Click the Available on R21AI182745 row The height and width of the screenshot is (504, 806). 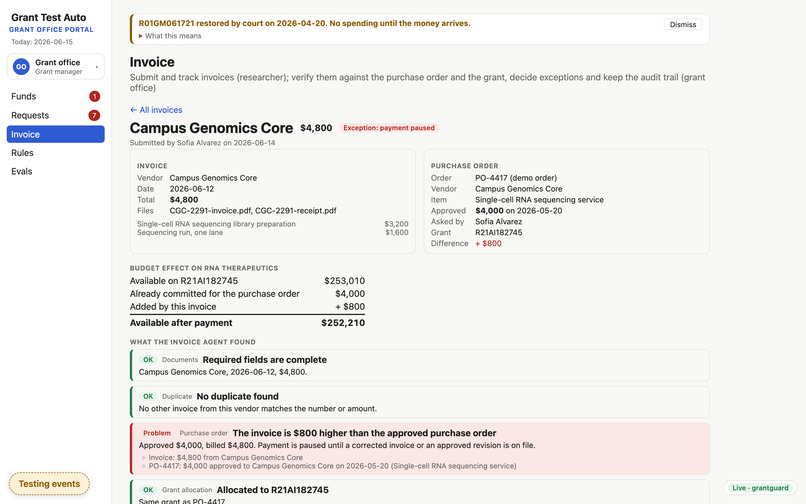point(247,281)
